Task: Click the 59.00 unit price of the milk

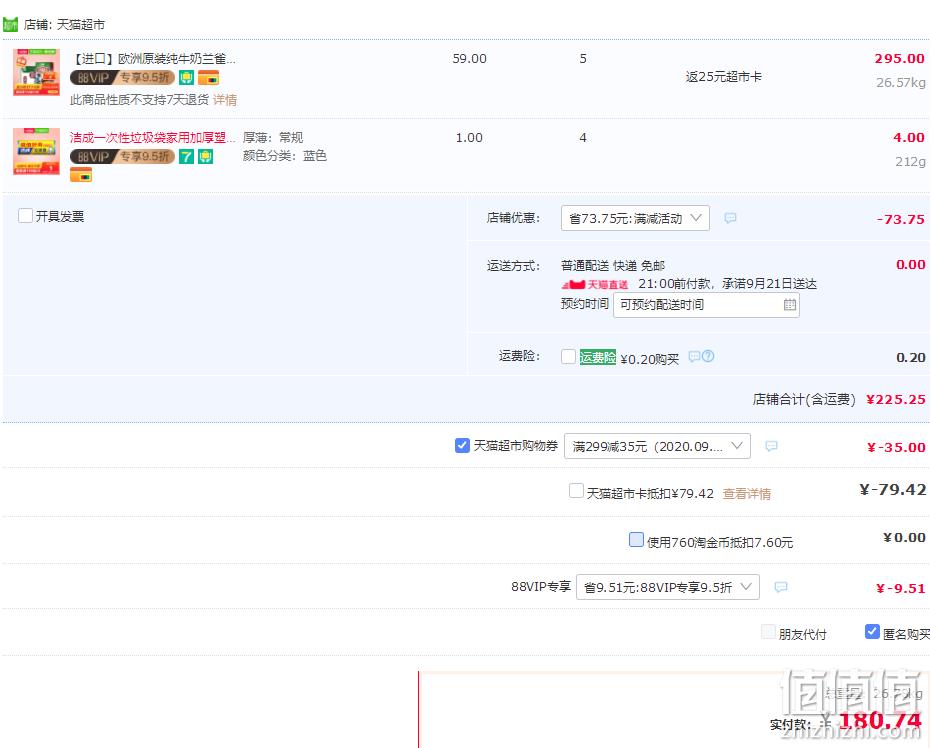Action: (469, 59)
